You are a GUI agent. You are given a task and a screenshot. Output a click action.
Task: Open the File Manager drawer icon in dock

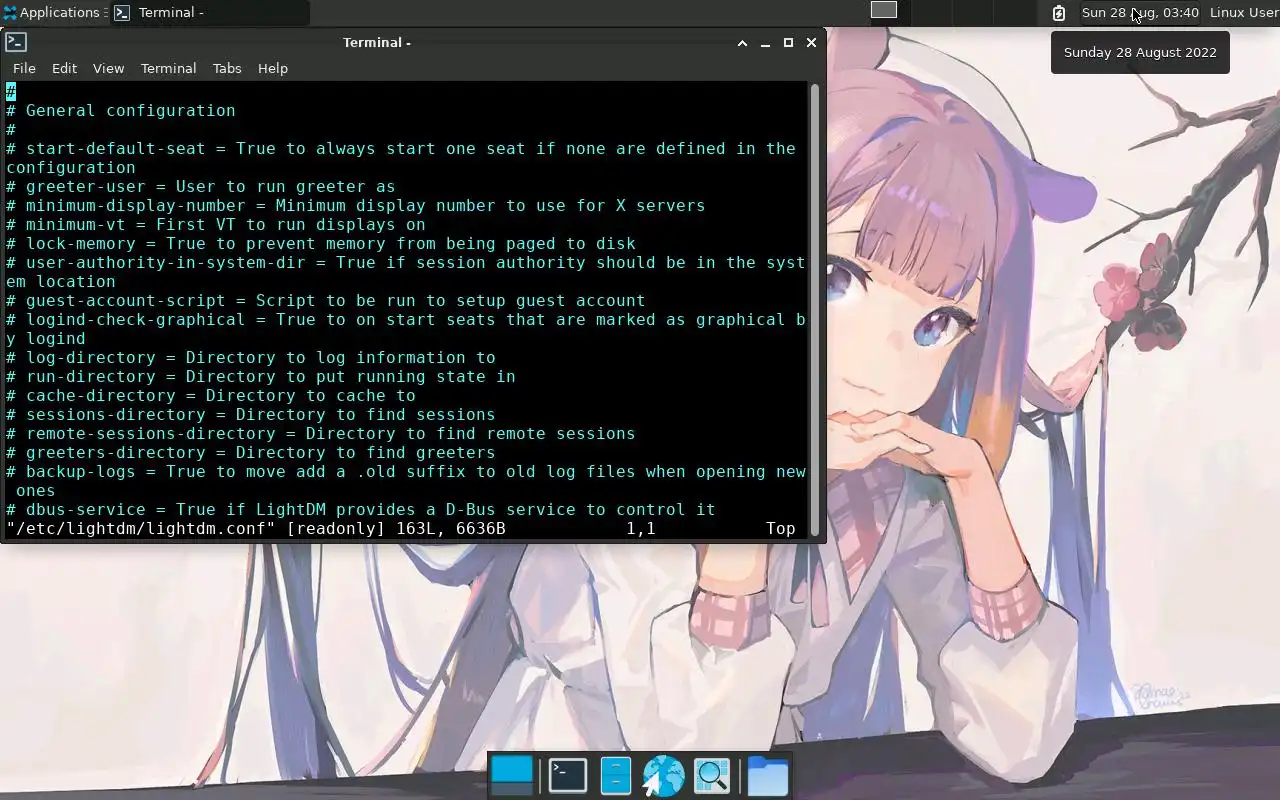tap(616, 776)
